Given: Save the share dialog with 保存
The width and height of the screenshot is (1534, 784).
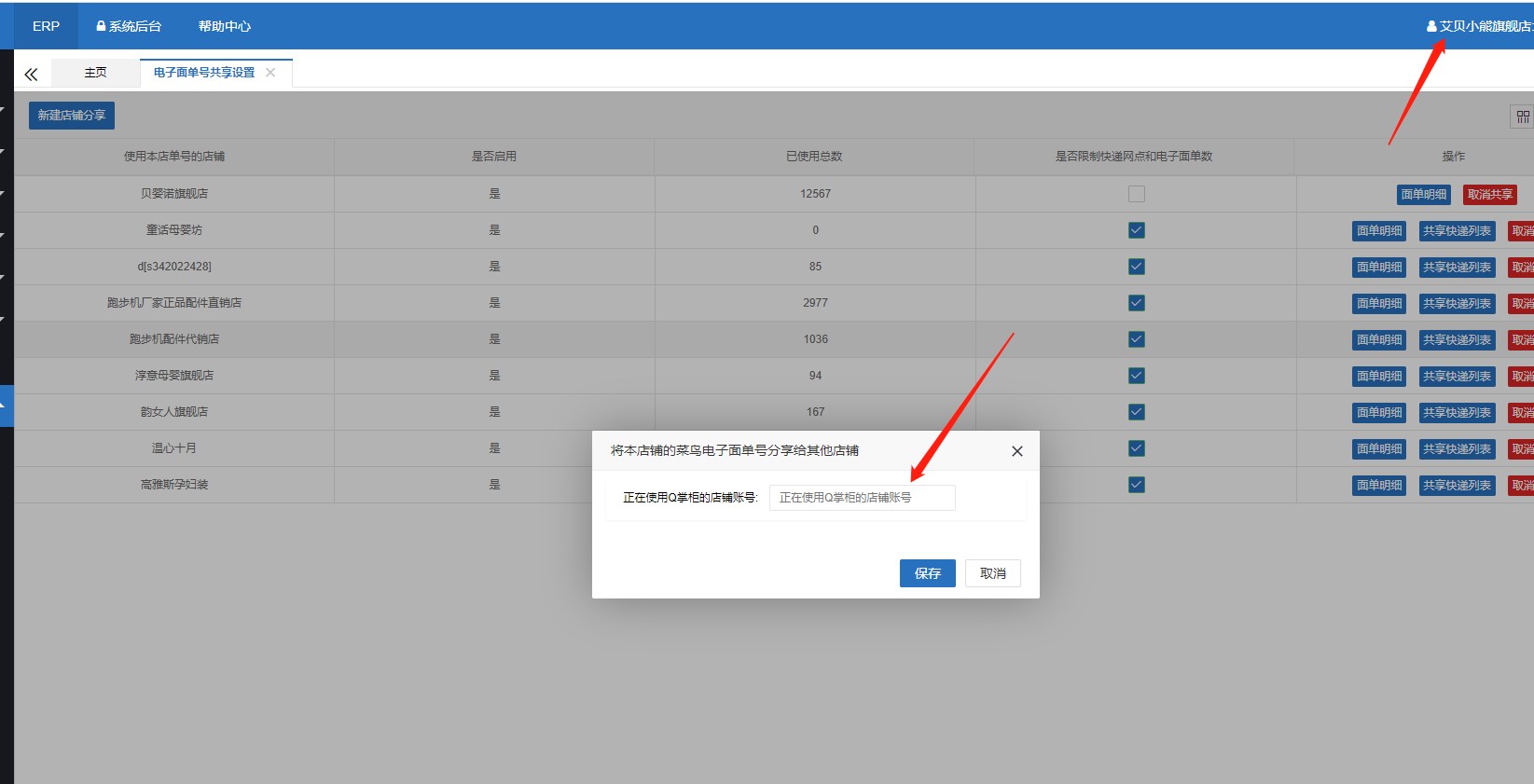Looking at the screenshot, I should [927, 573].
